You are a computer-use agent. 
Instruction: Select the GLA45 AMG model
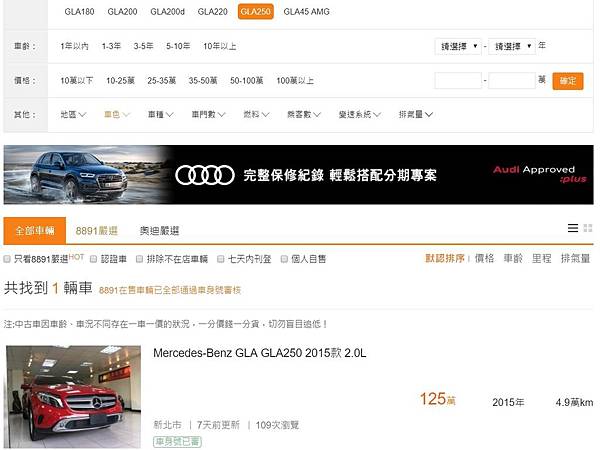pos(307,12)
